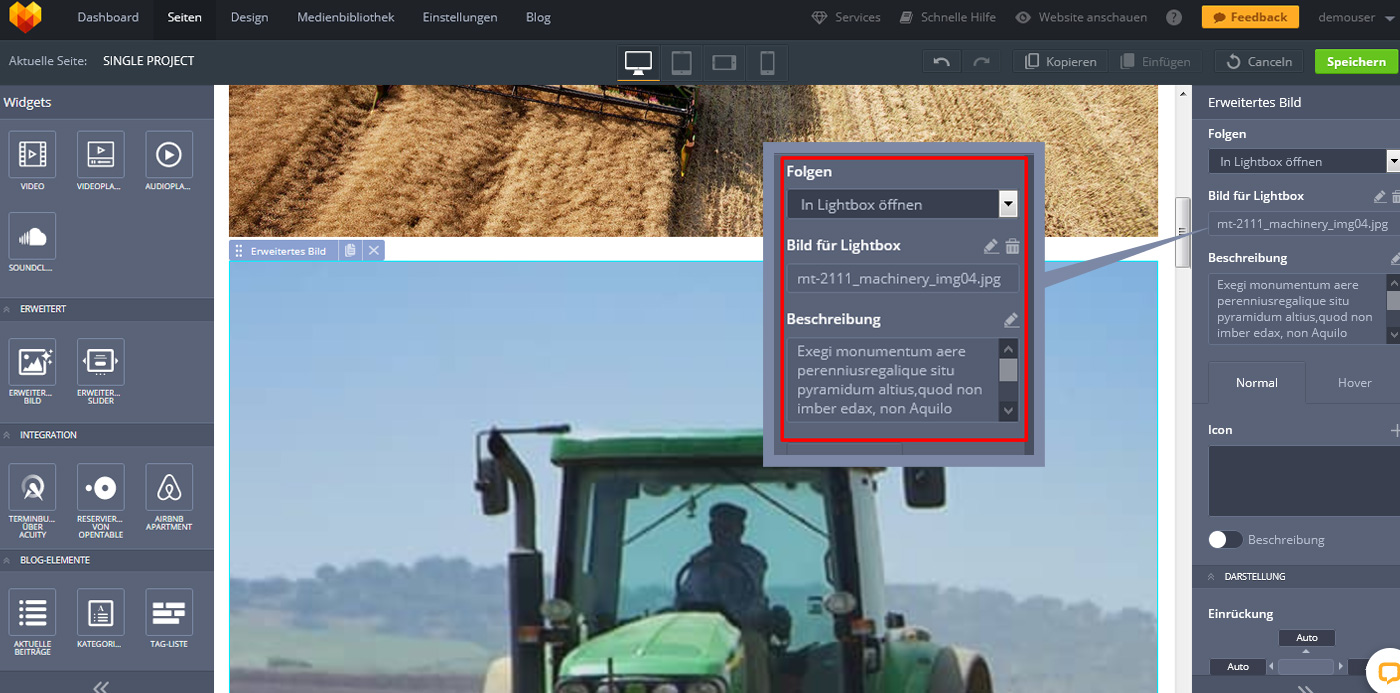The width and height of the screenshot is (1400, 693).
Task: Switch to tablet portrait preview
Action: 681,62
